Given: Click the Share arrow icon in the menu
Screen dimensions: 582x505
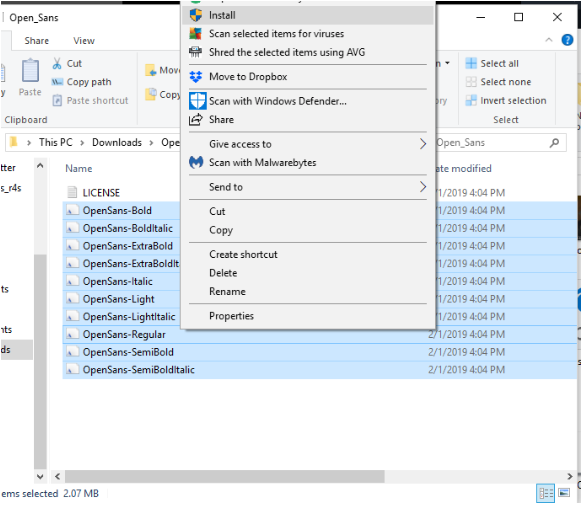Looking at the screenshot, I should click(196, 119).
